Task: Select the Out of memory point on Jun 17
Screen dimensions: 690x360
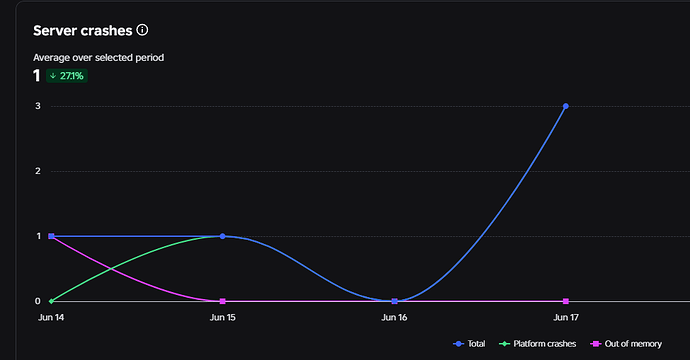Action: [x=566, y=301]
